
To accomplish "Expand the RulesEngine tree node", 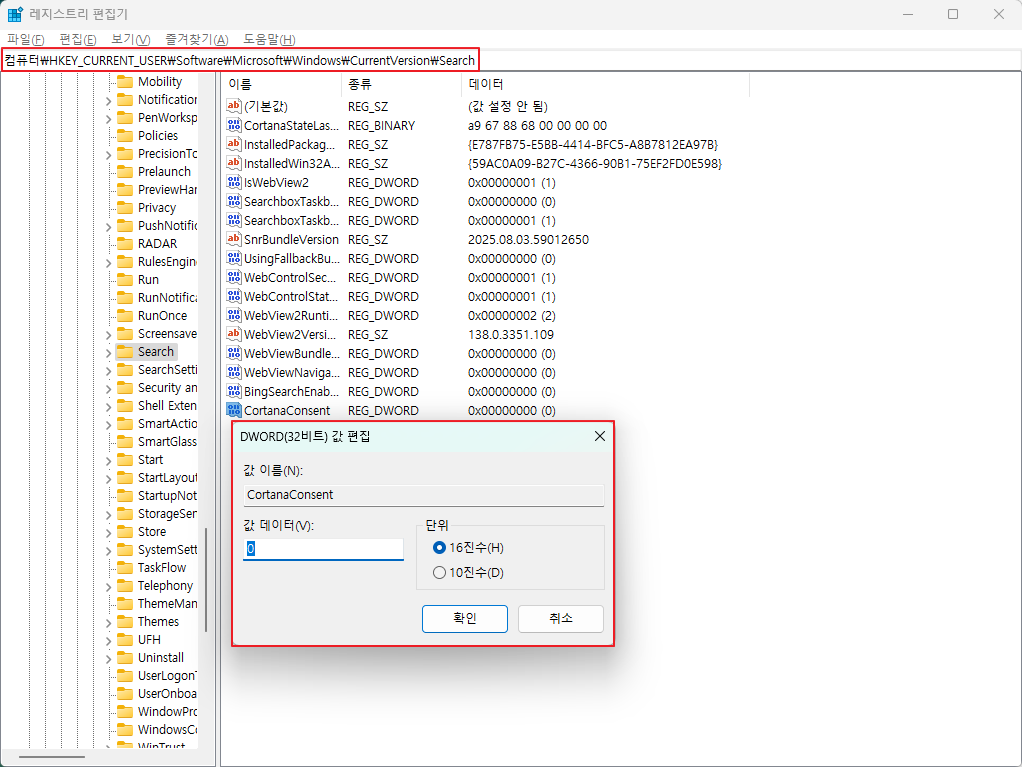I will pos(108,263).
